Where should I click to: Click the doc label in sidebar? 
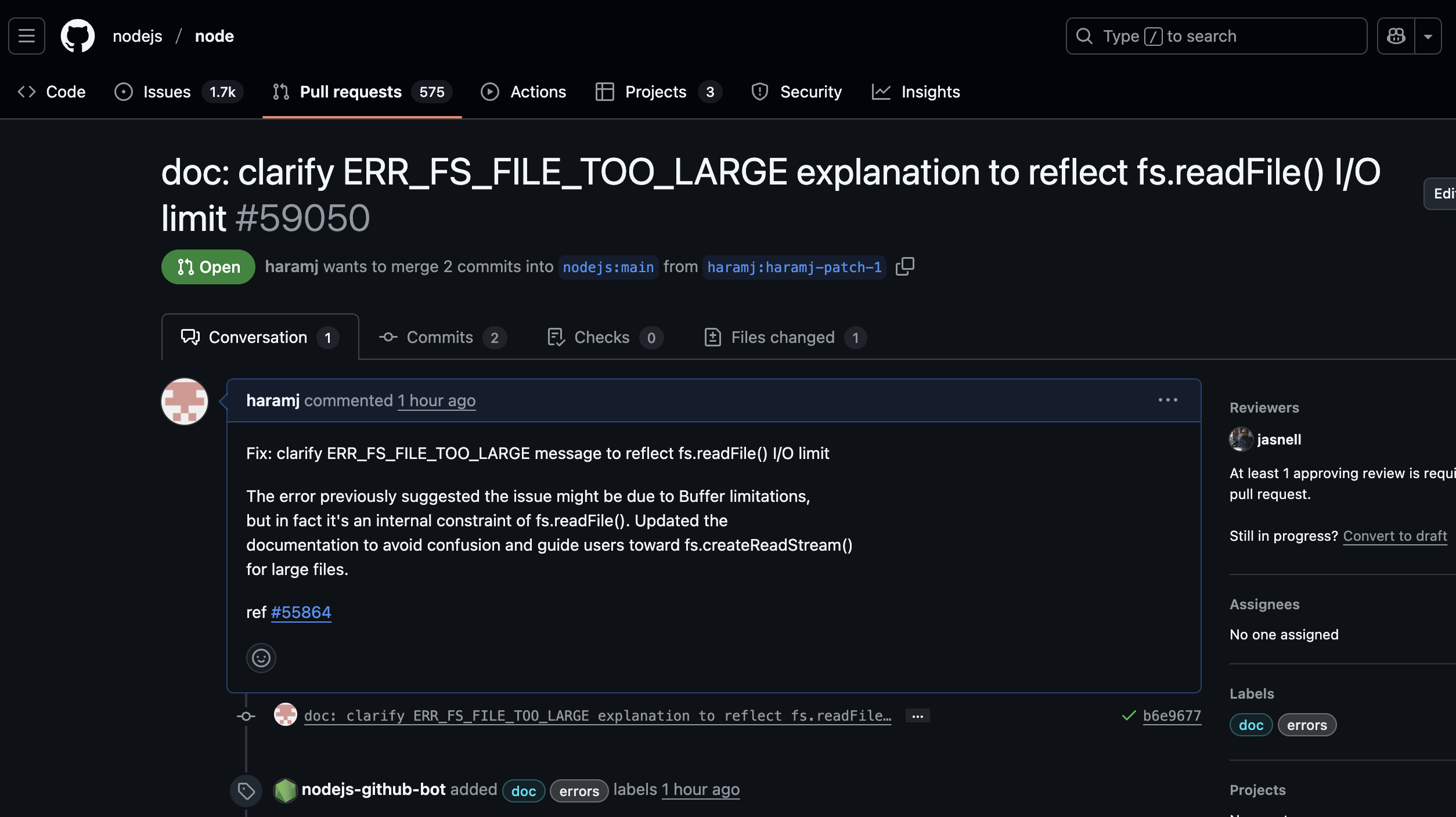click(1250, 725)
